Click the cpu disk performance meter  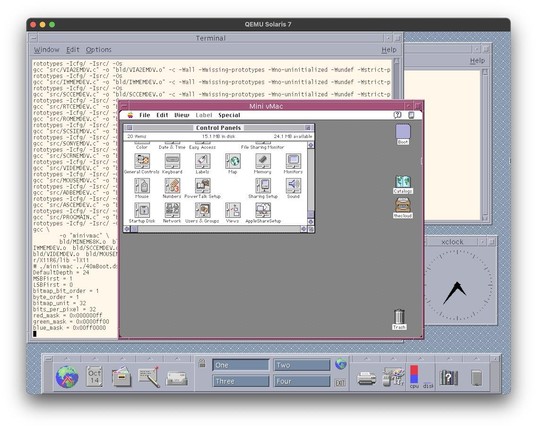(421, 377)
